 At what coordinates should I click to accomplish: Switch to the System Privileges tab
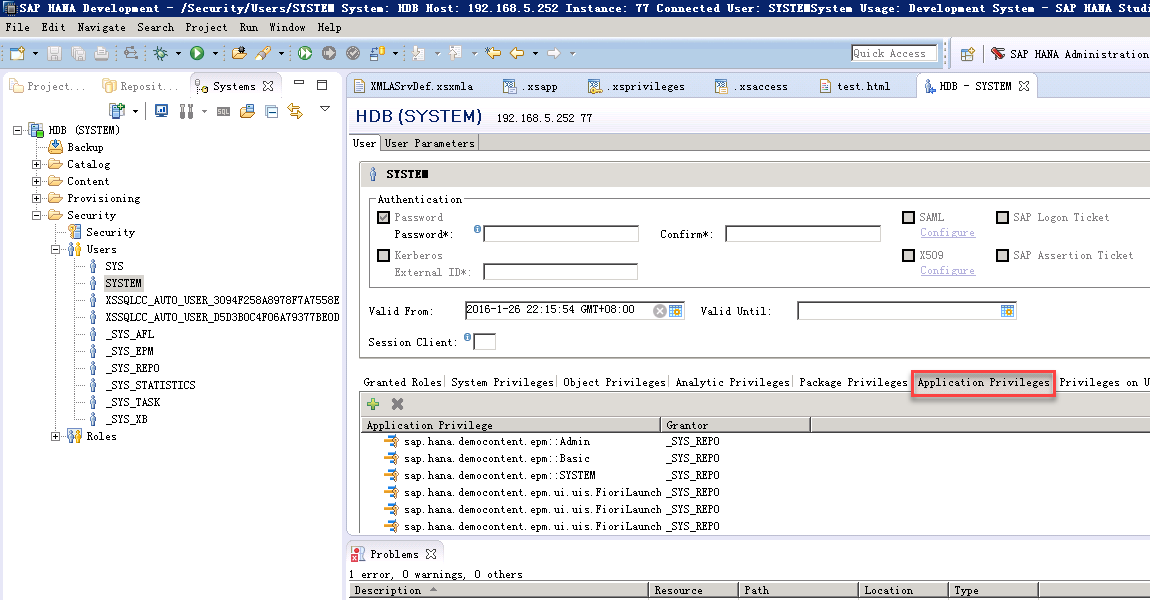coord(502,382)
